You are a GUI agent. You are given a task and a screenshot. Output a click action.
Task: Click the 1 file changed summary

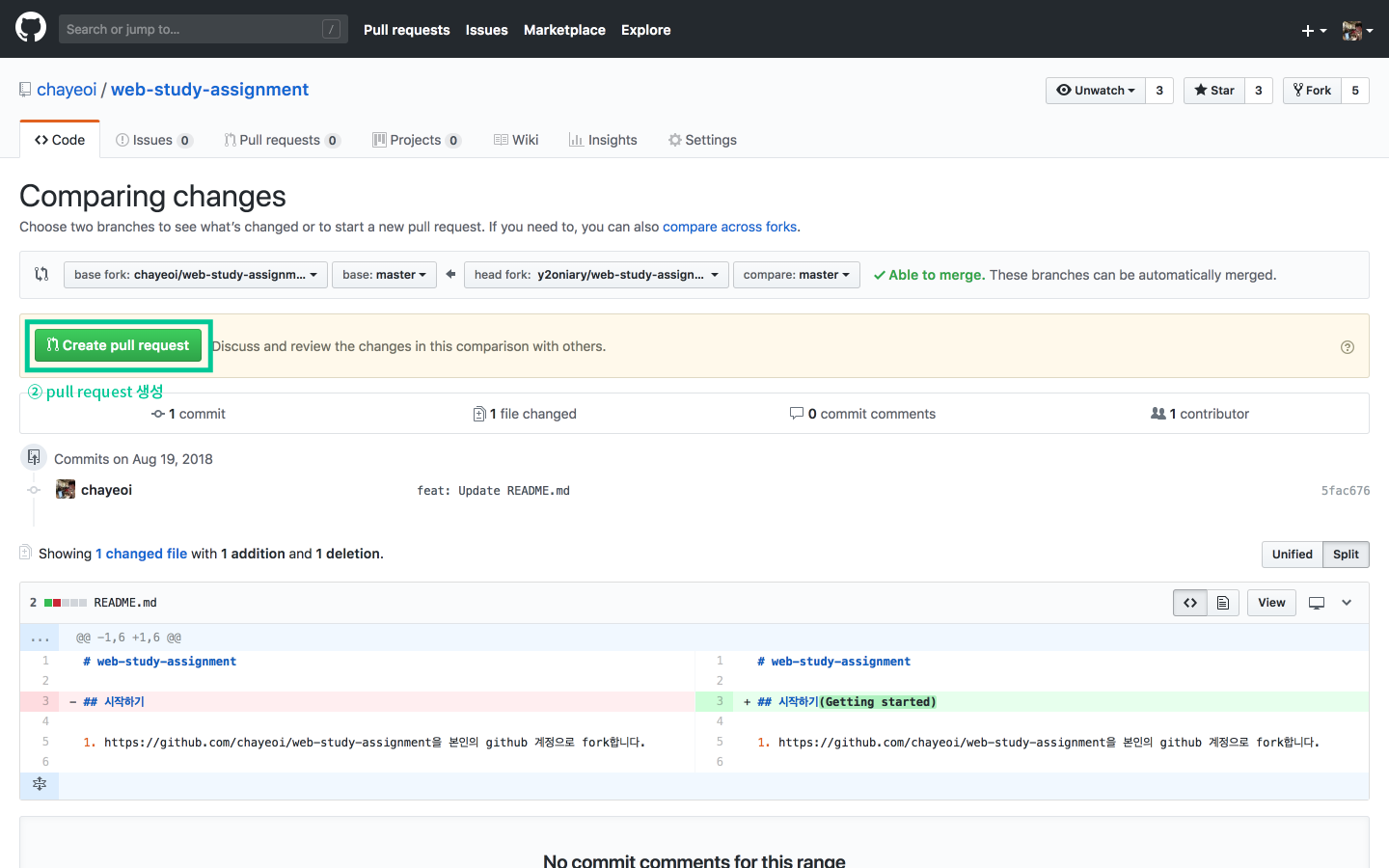[x=525, y=414]
